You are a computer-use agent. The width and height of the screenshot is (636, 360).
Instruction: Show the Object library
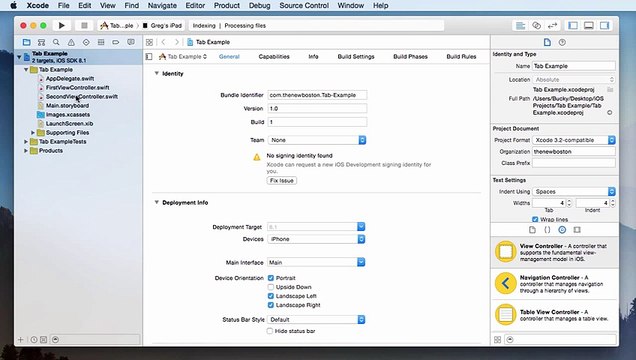point(562,230)
